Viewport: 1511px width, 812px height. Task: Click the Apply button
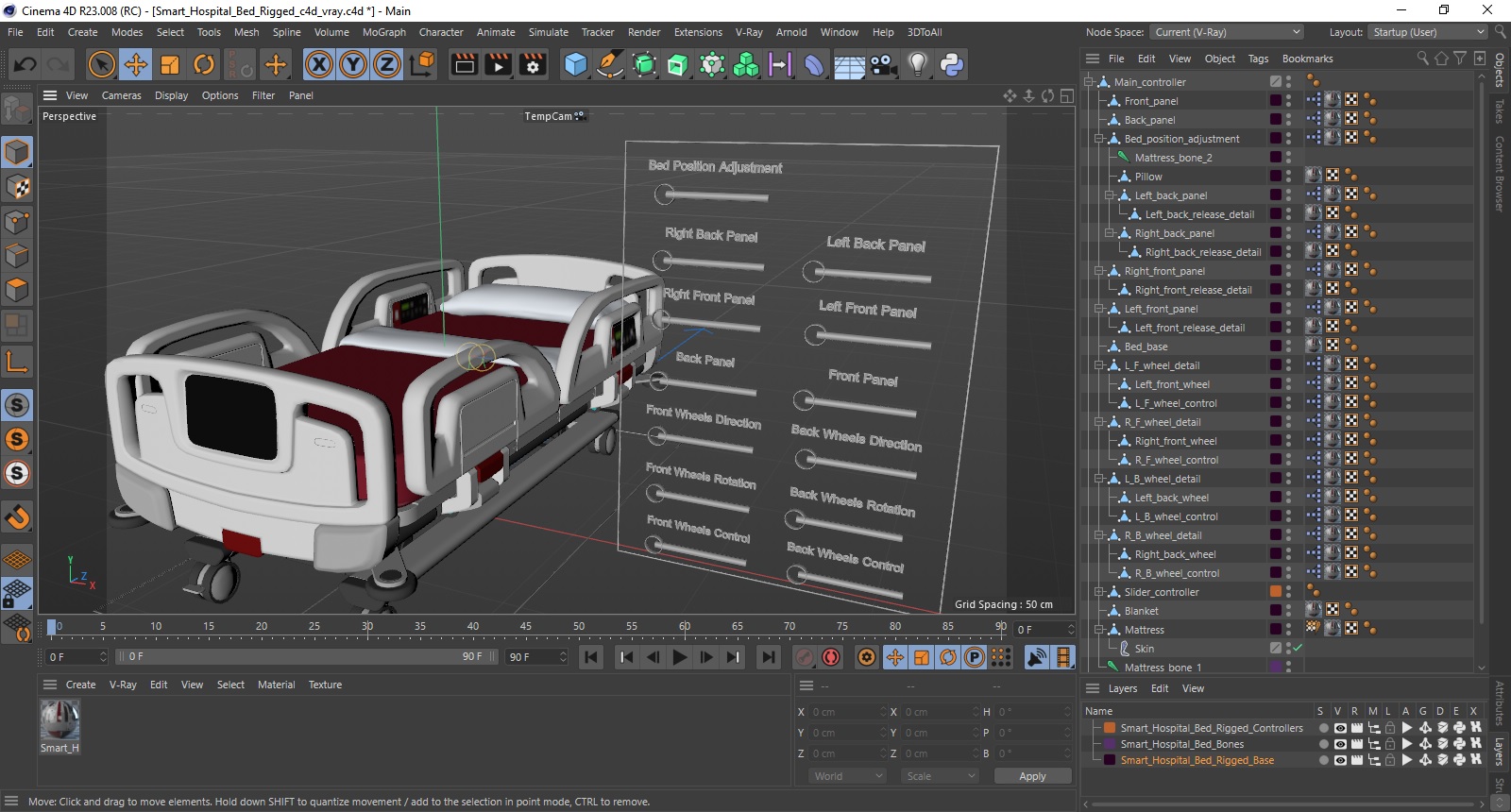click(1032, 776)
